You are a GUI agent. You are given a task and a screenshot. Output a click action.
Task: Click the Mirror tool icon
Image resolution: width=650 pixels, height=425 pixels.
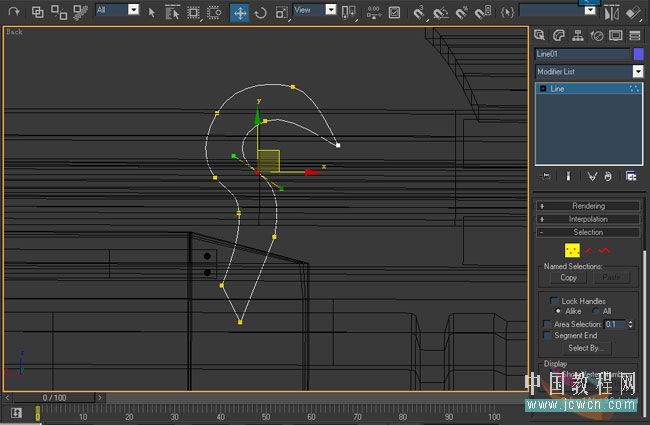coord(611,13)
